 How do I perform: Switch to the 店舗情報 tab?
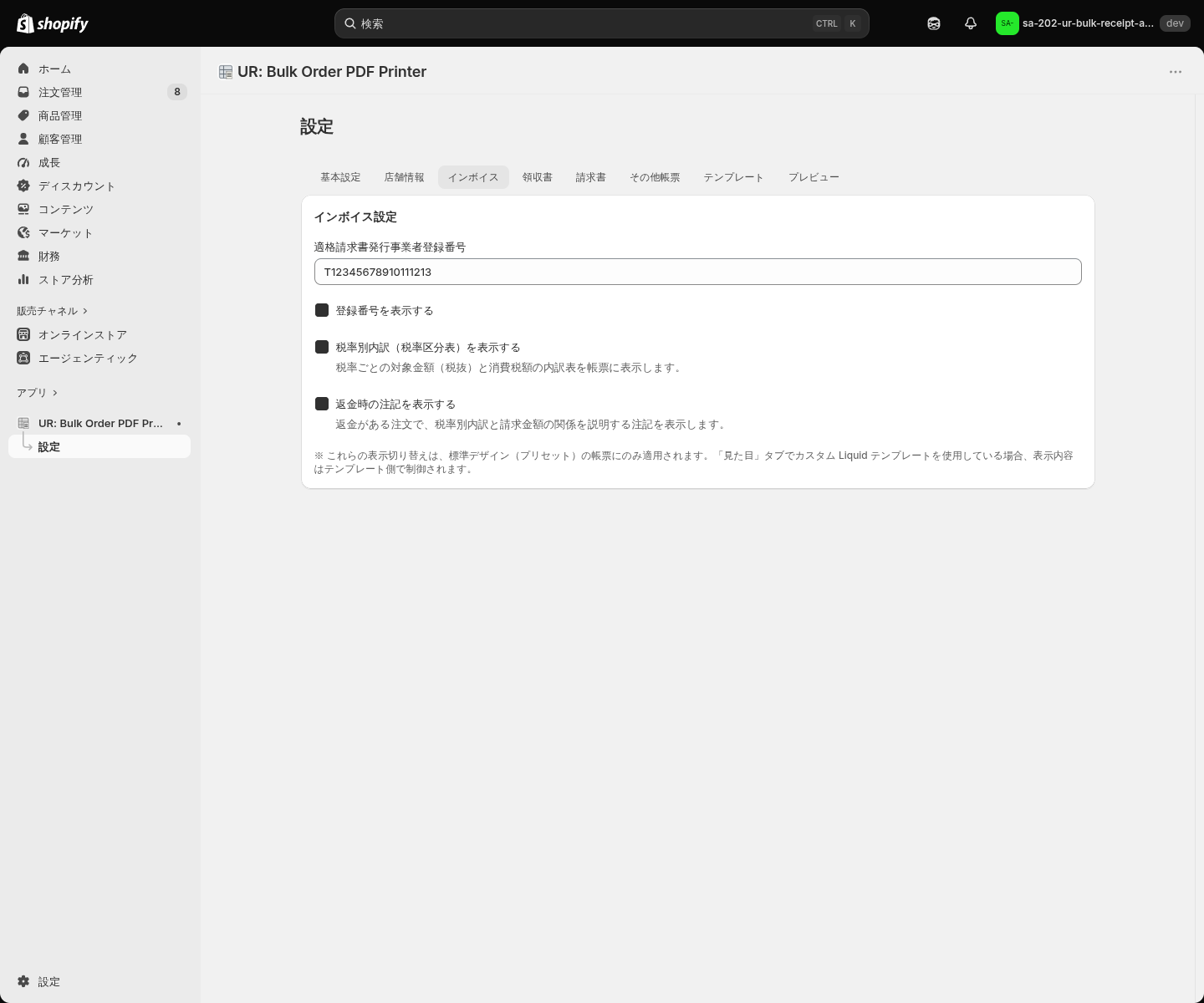point(404,177)
